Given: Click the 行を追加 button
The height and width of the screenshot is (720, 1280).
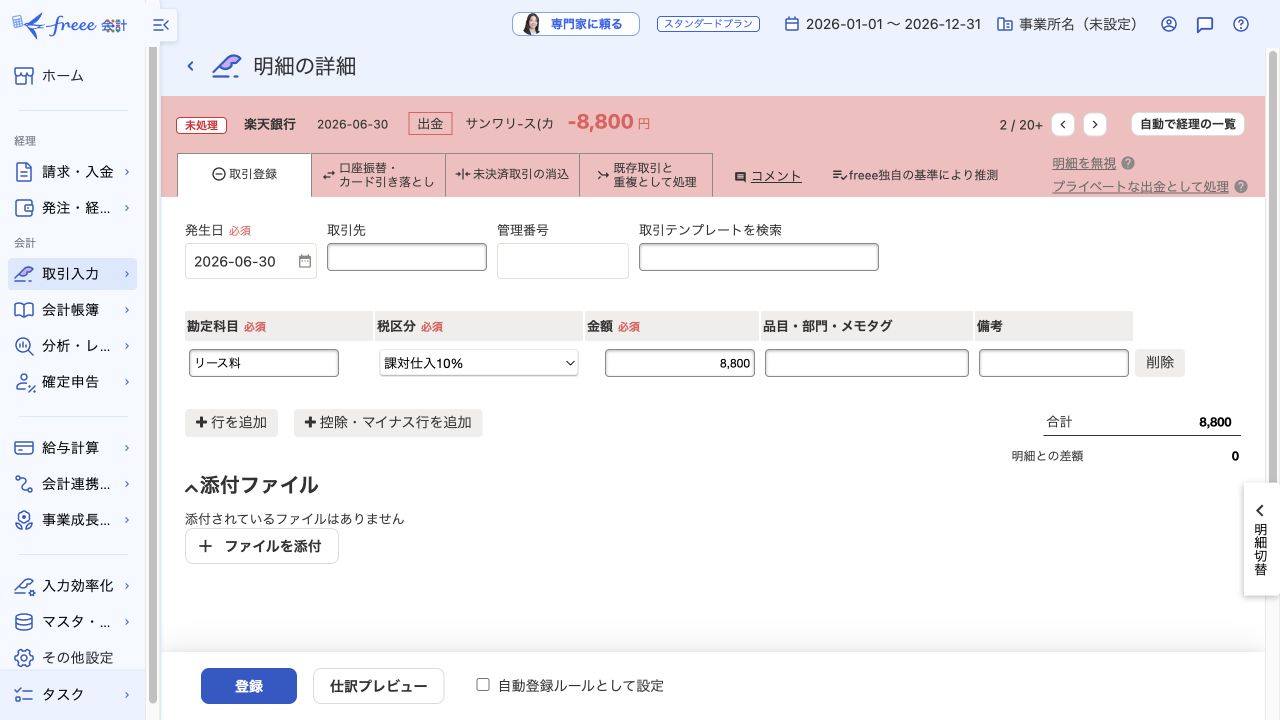Looking at the screenshot, I should click(x=232, y=423).
